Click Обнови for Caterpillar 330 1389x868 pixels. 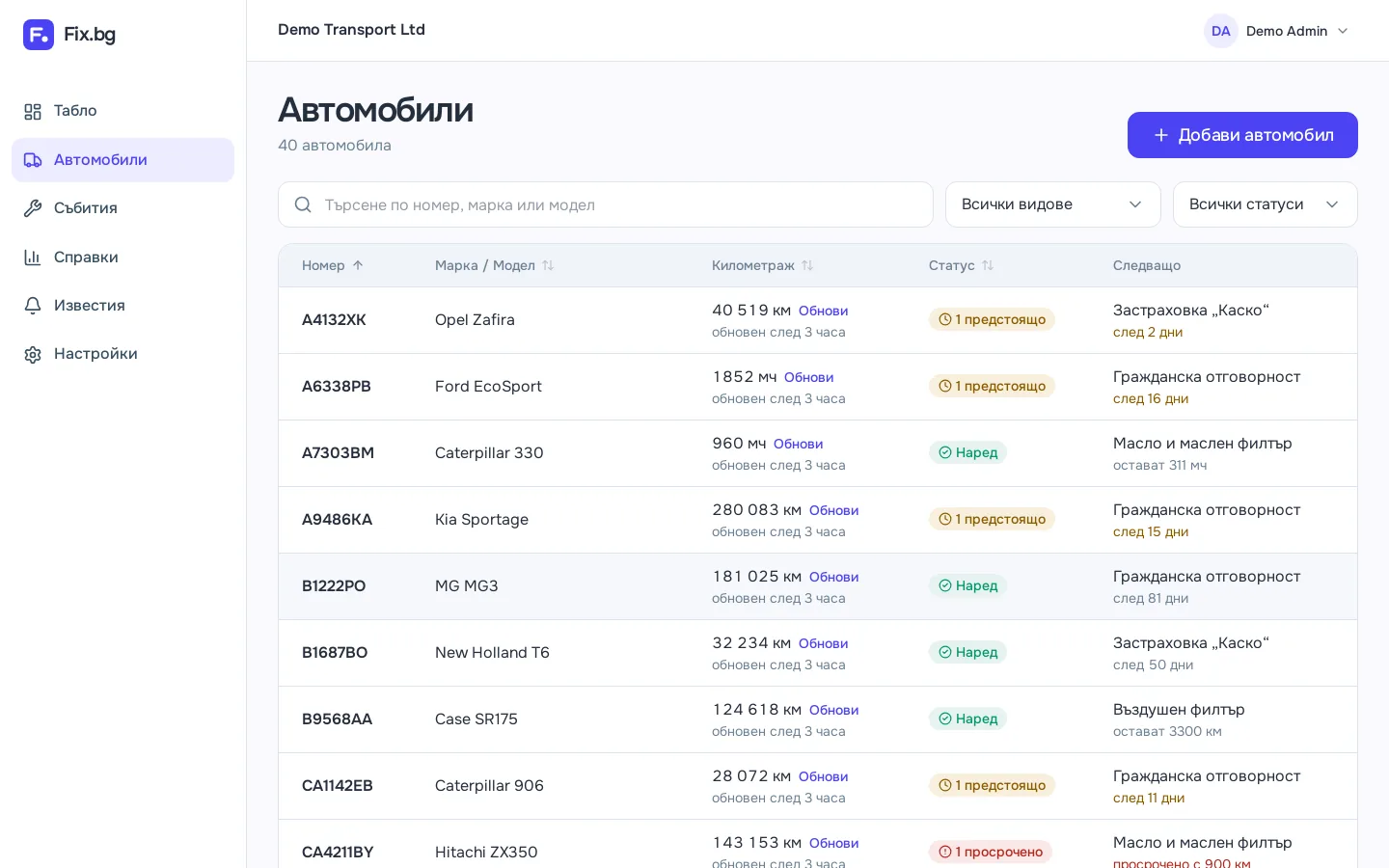[799, 444]
